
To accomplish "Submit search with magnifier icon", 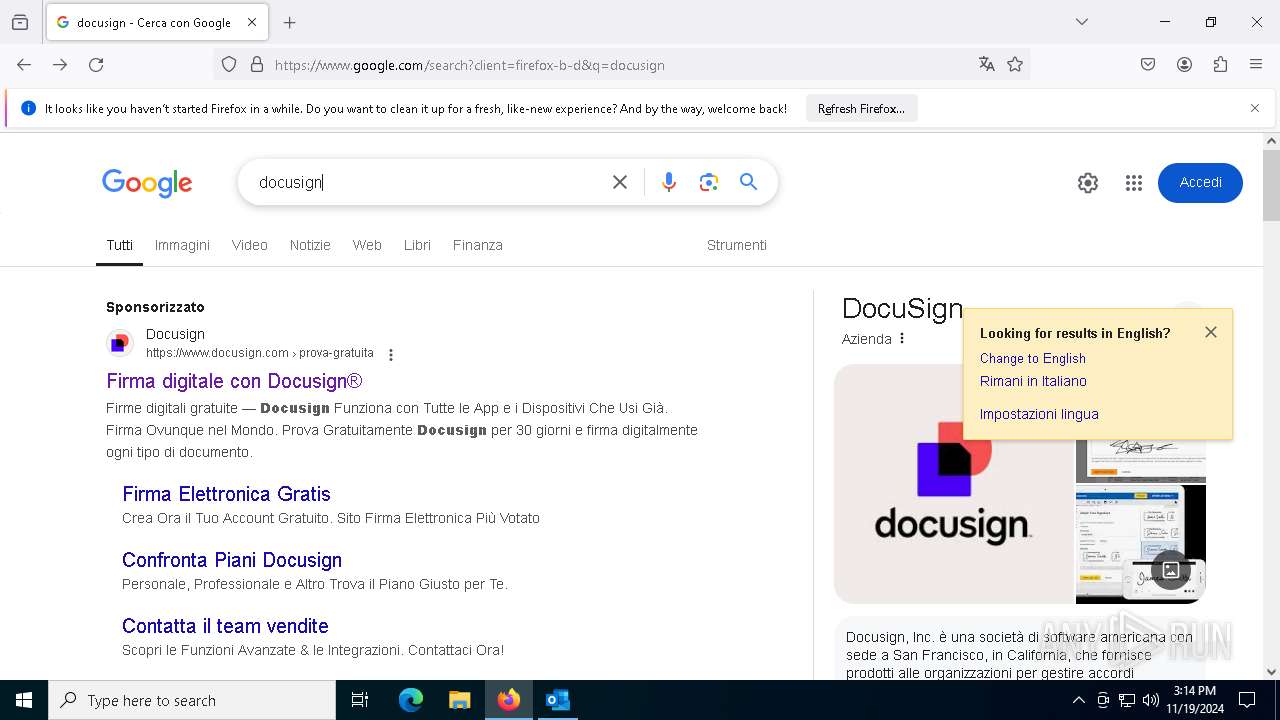I will point(748,182).
